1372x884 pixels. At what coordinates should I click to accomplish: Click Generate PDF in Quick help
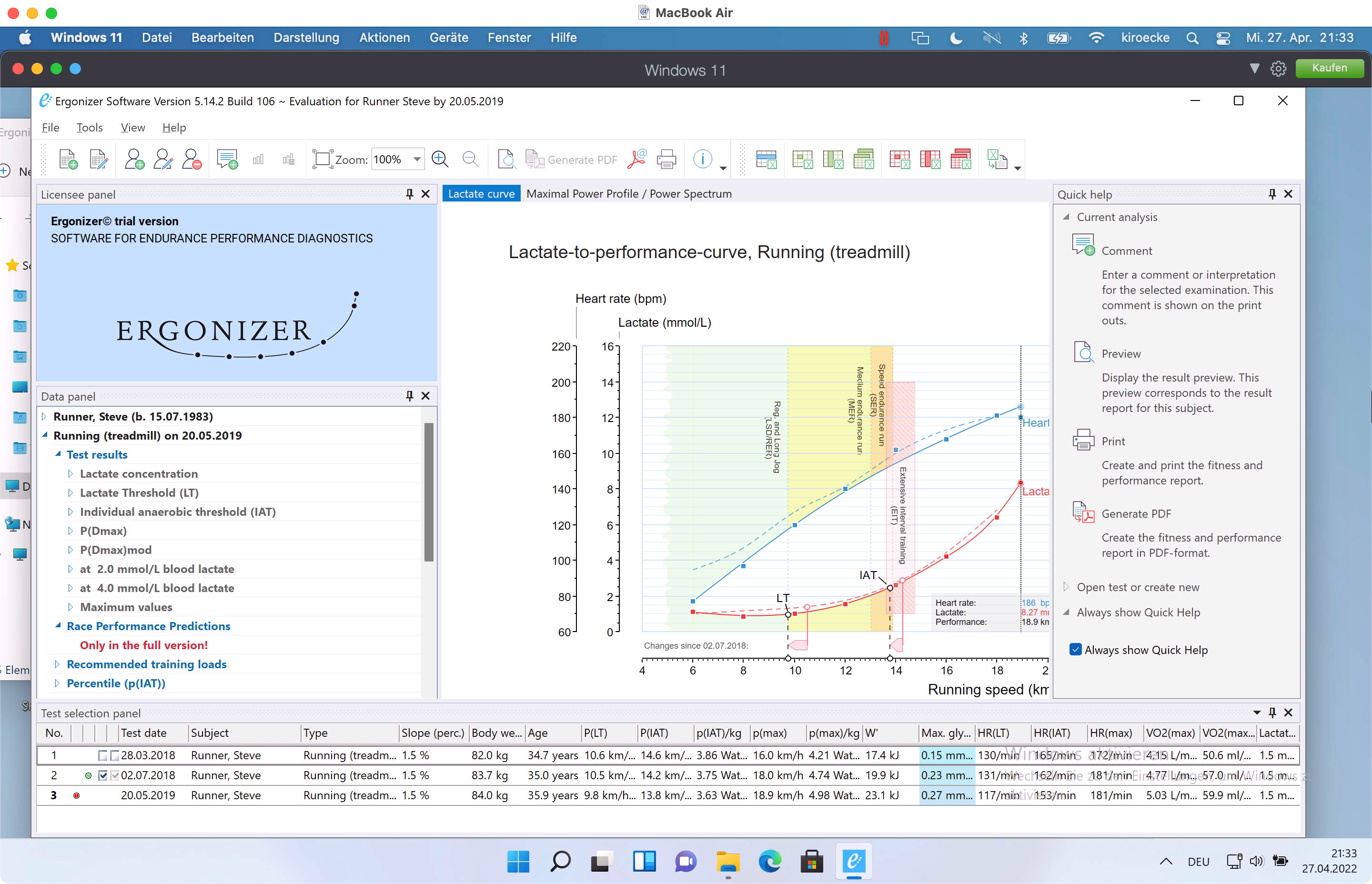click(x=1136, y=514)
